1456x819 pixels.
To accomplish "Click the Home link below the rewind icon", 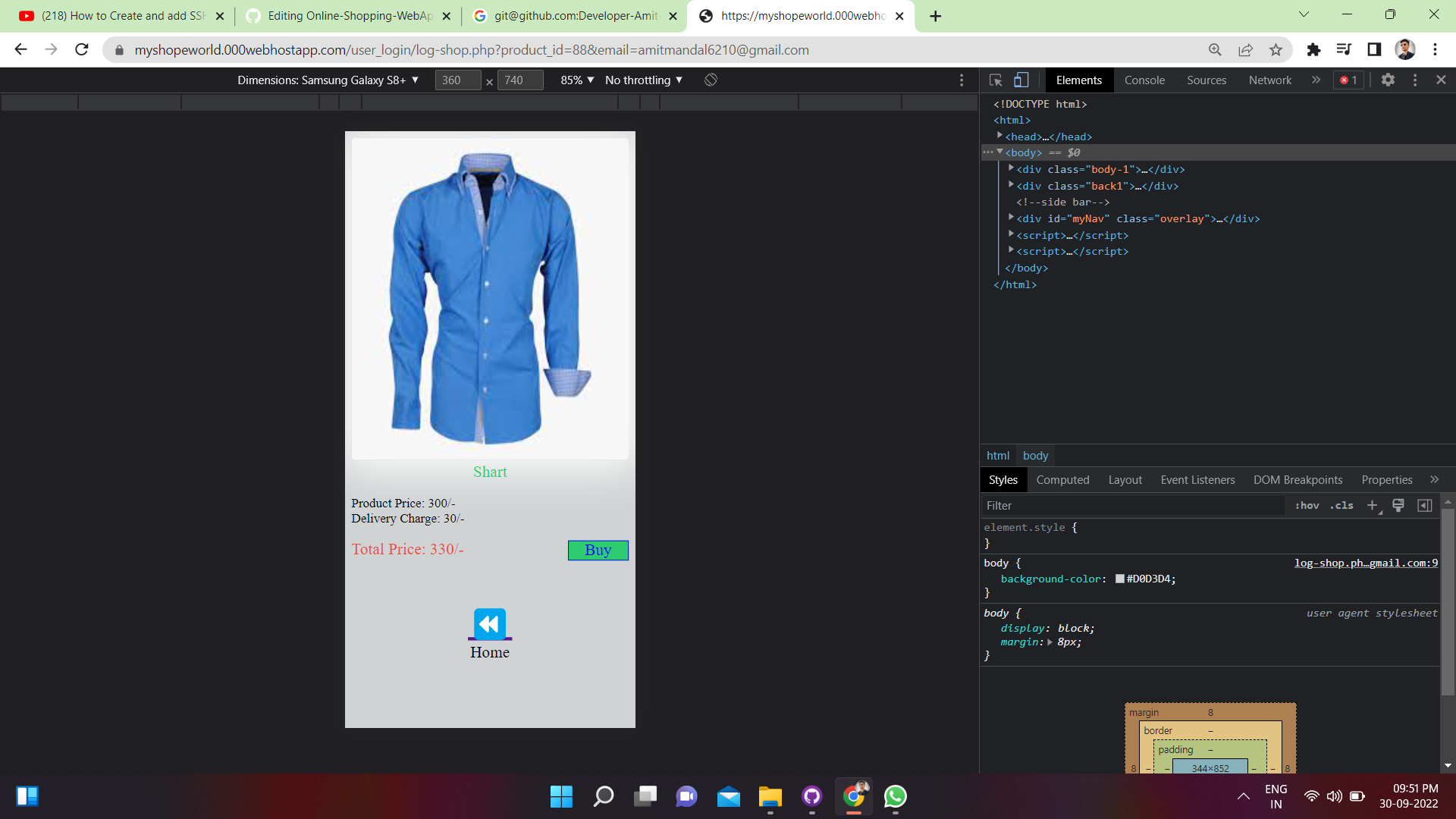I will pos(489,651).
